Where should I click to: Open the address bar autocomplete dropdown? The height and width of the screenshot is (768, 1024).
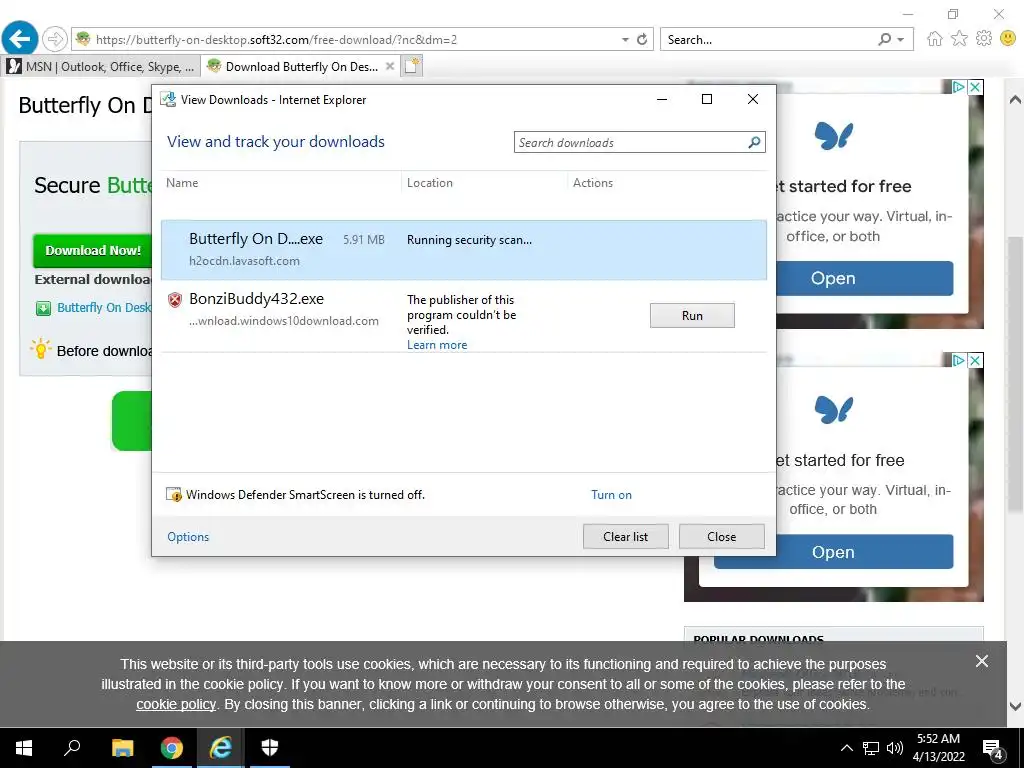point(625,40)
